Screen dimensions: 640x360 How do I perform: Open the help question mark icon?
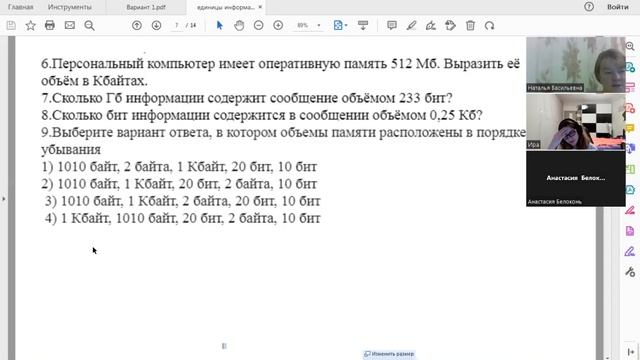[x=589, y=7]
